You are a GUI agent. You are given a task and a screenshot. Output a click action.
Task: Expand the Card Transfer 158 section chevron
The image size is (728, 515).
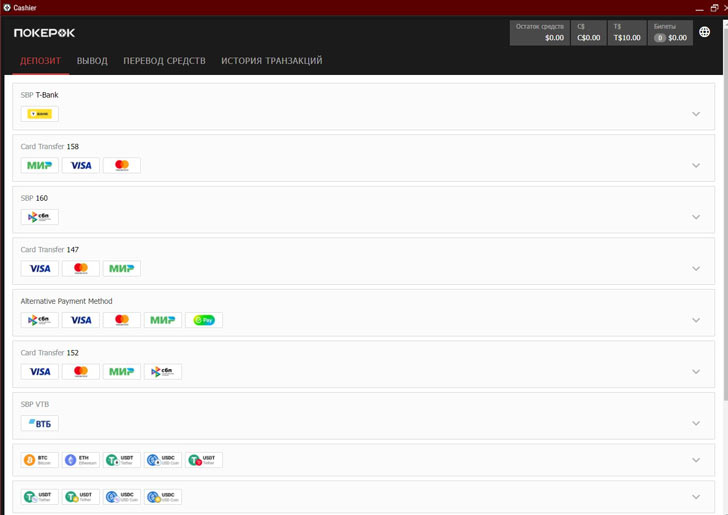click(x=696, y=165)
